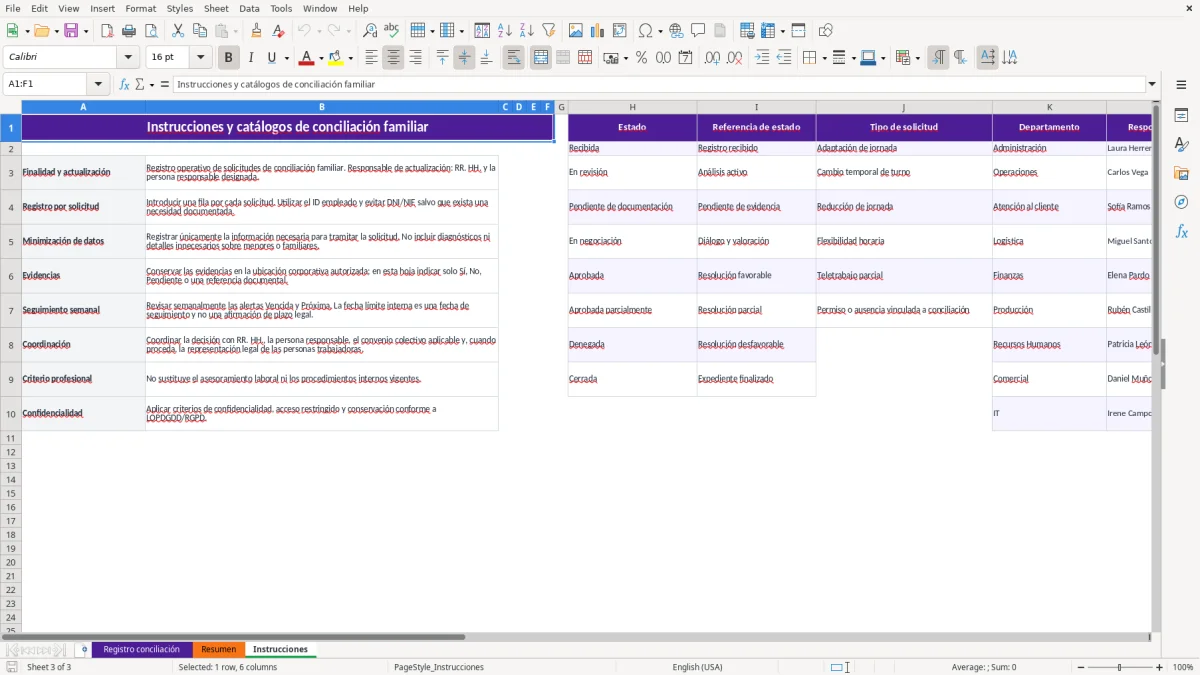The image size is (1200, 675).
Task: Insert a special character (Omega icon)
Action: coord(645,31)
